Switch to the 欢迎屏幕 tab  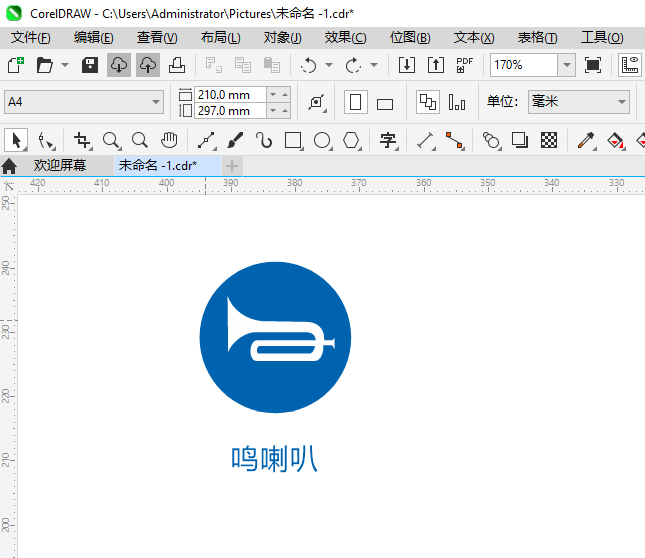point(60,166)
